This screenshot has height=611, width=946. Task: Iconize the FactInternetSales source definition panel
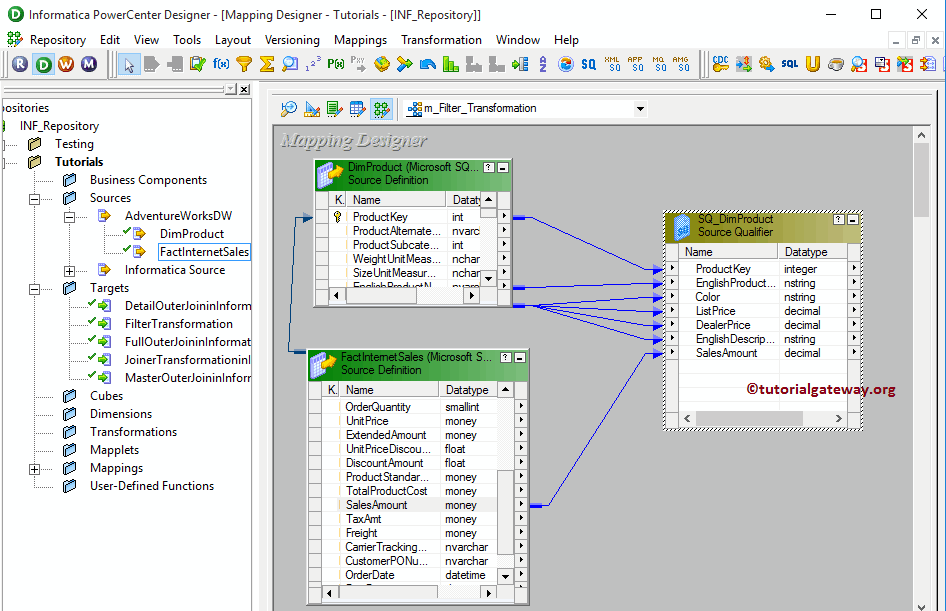click(x=522, y=356)
